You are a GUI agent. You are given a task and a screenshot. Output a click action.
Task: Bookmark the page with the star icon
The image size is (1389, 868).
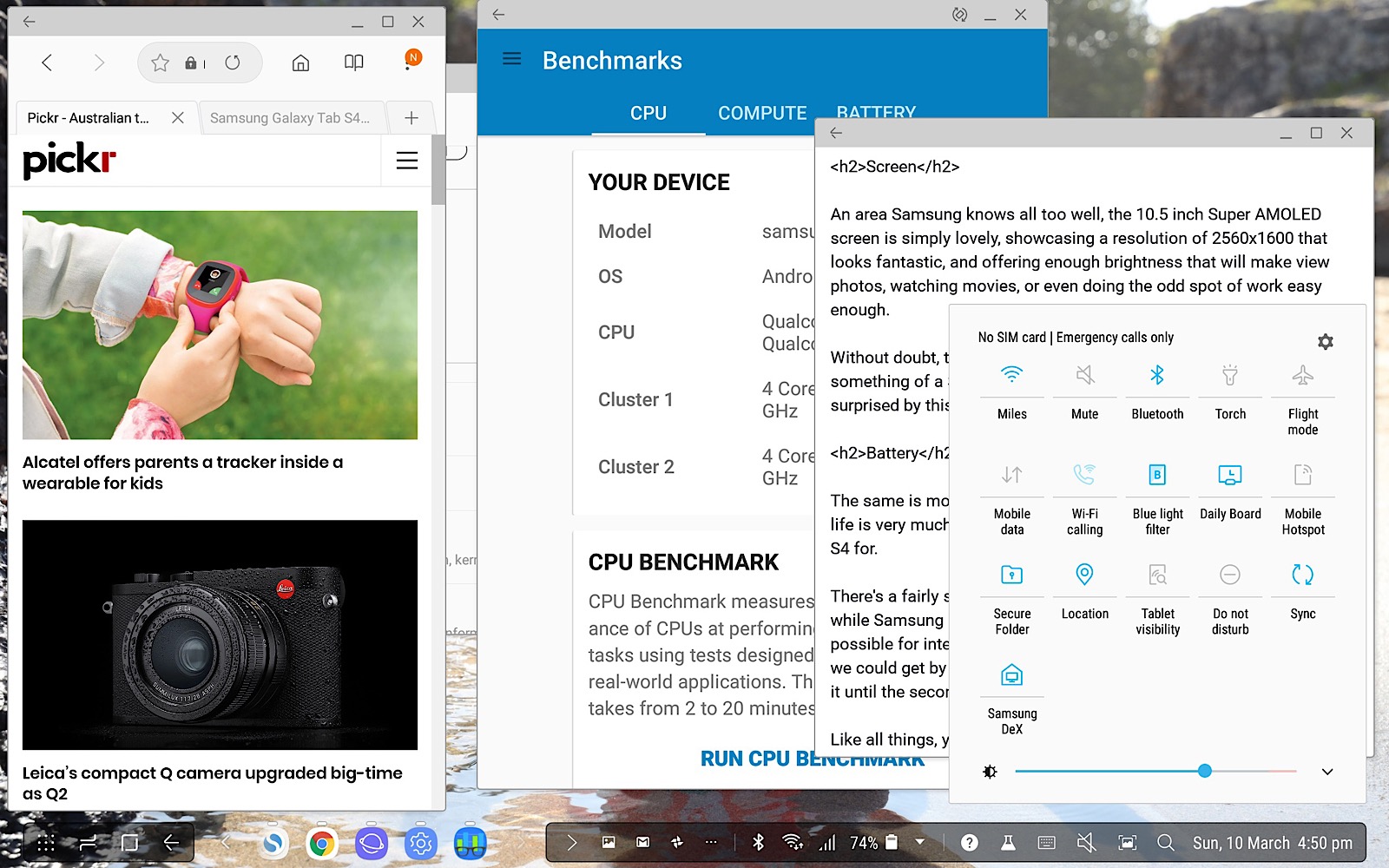click(160, 62)
